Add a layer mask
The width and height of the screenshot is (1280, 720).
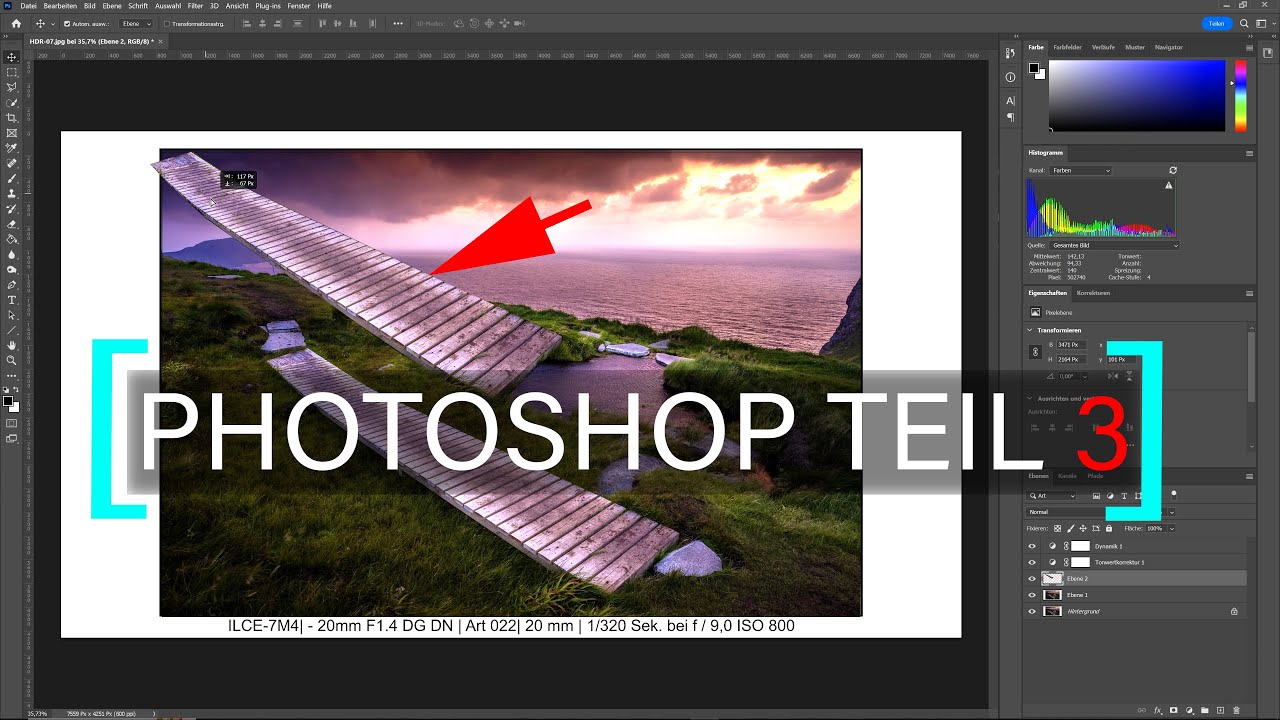click(x=1173, y=710)
